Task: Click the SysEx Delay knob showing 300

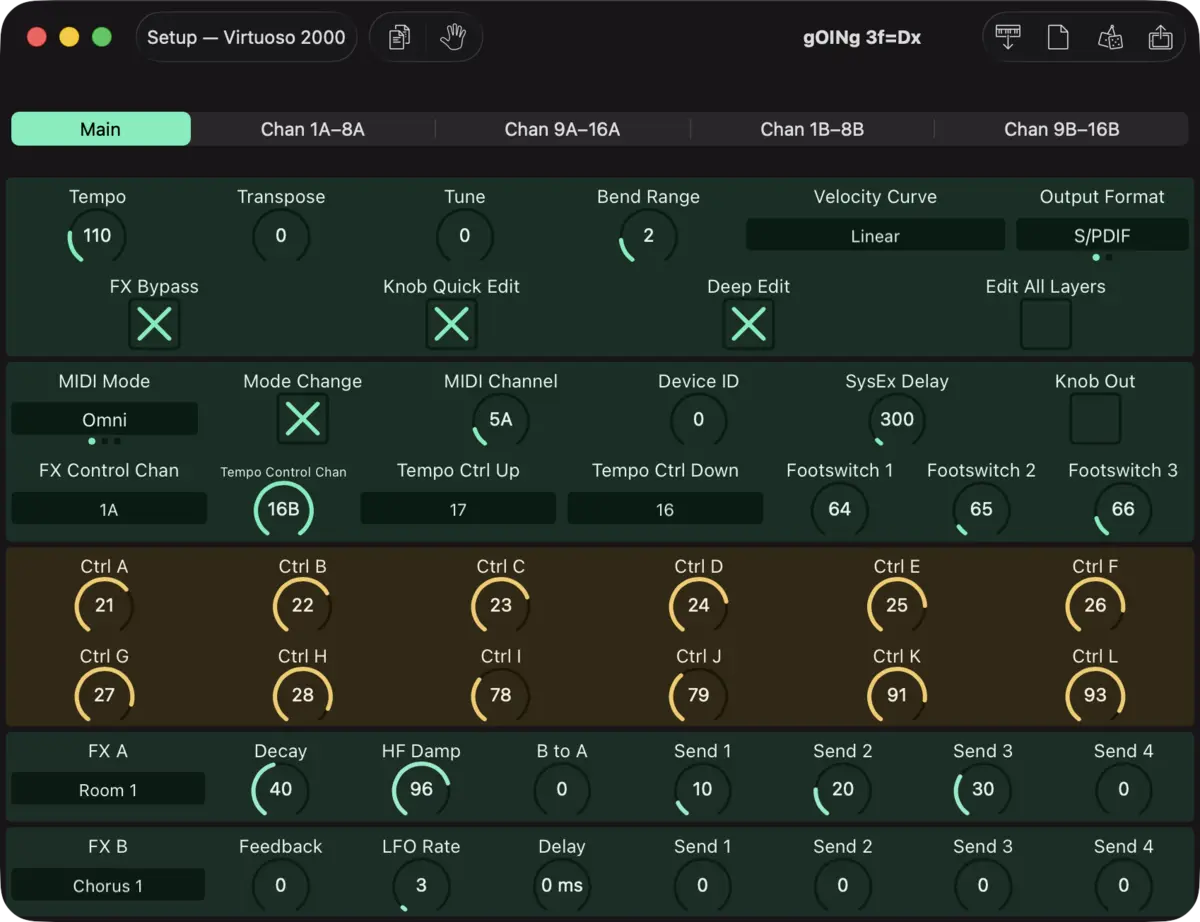Action: coord(897,419)
